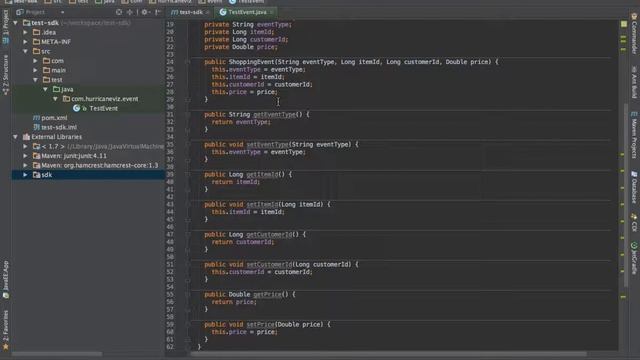
Task: Toggle the JavaEE App side panel button
Action: [x=6, y=280]
